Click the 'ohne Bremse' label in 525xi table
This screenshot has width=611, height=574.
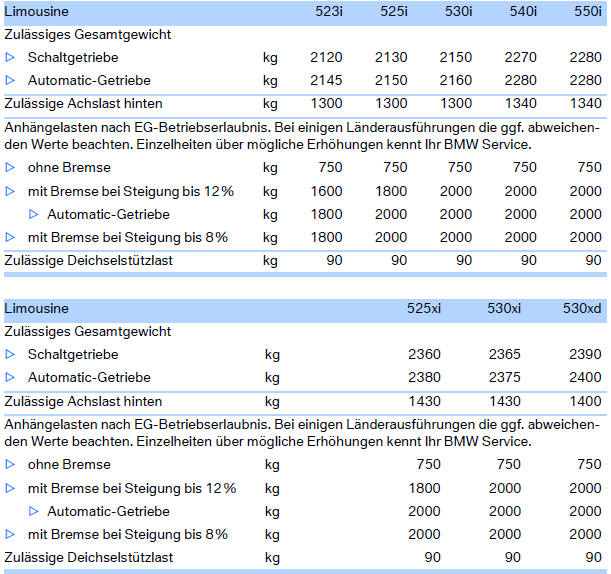pyautogui.click(x=69, y=464)
